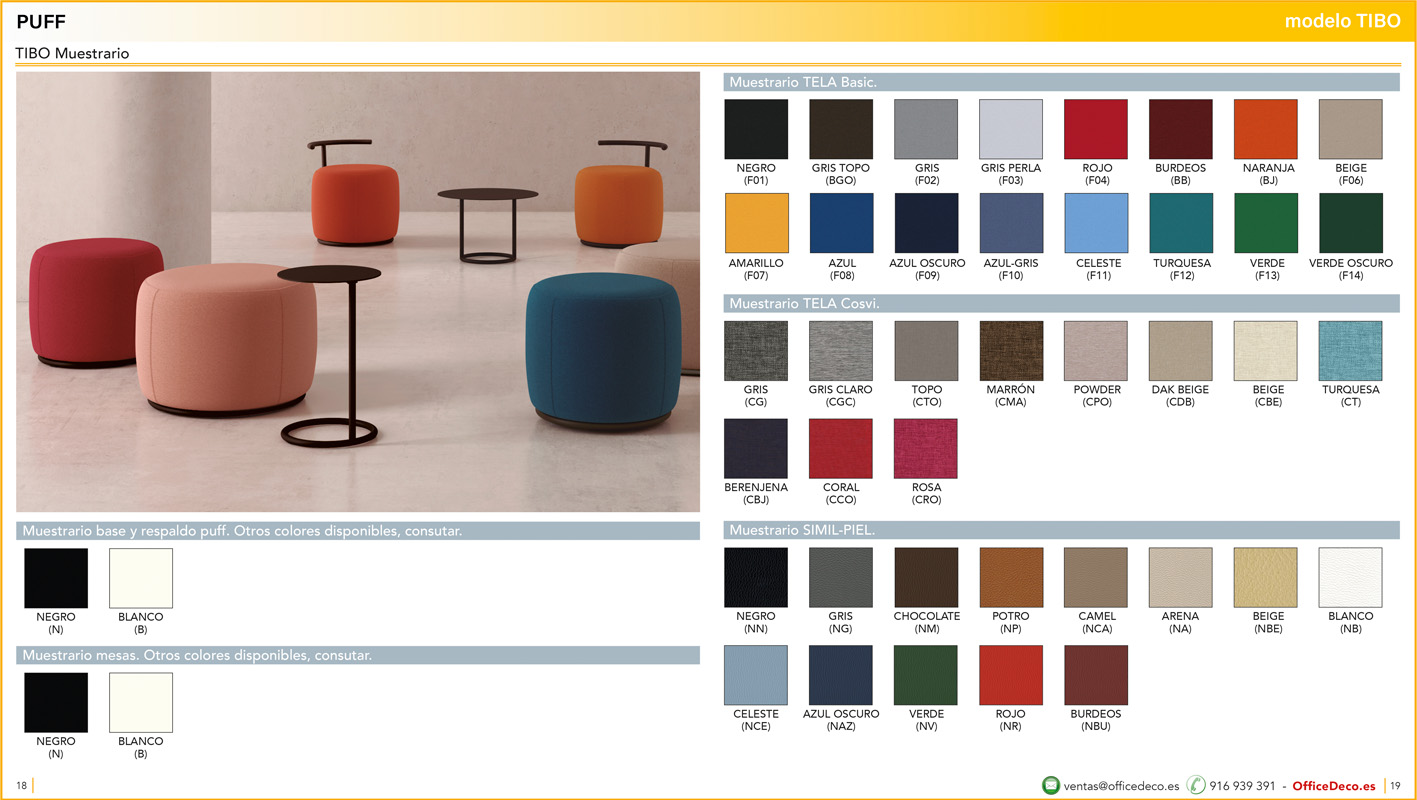Pick the simil-piel GRIS (NG) swatch
Viewport: 1417px width, 800px height.
coord(841,577)
